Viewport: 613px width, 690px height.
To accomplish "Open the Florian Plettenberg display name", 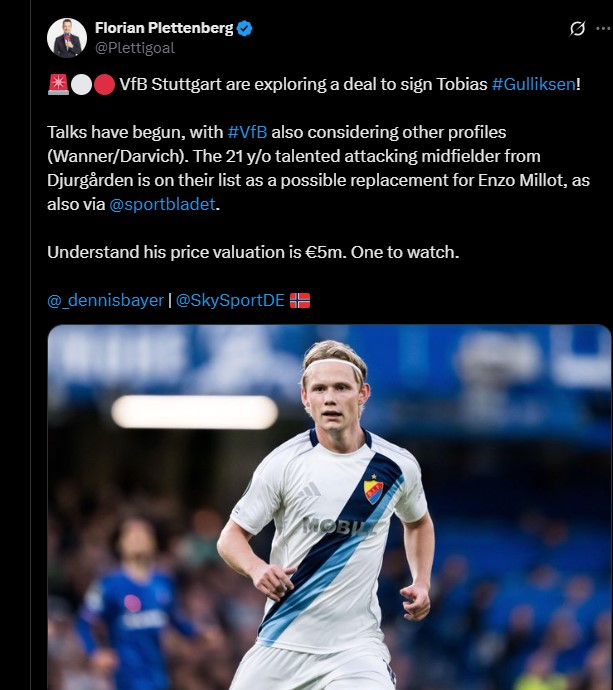I will 164,28.
